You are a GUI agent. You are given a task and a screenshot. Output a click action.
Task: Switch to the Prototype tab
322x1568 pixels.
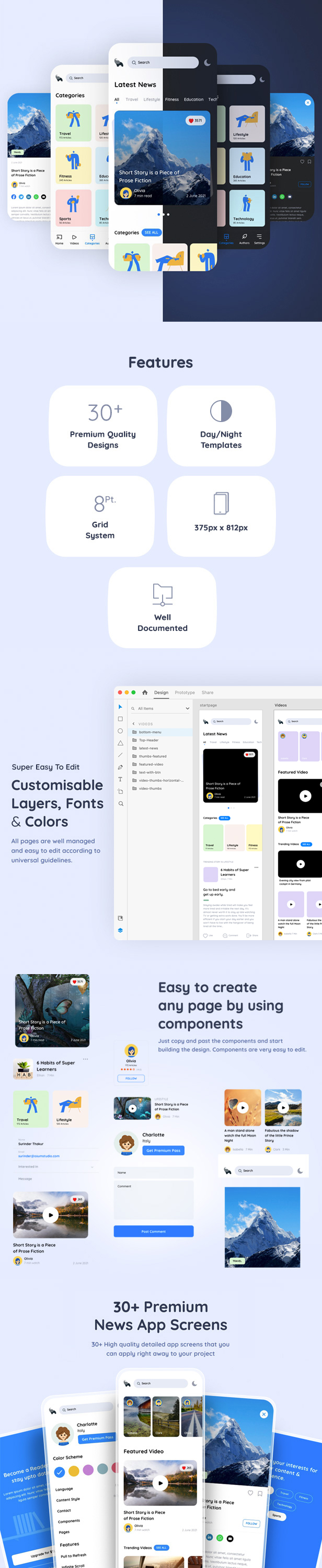click(x=185, y=692)
